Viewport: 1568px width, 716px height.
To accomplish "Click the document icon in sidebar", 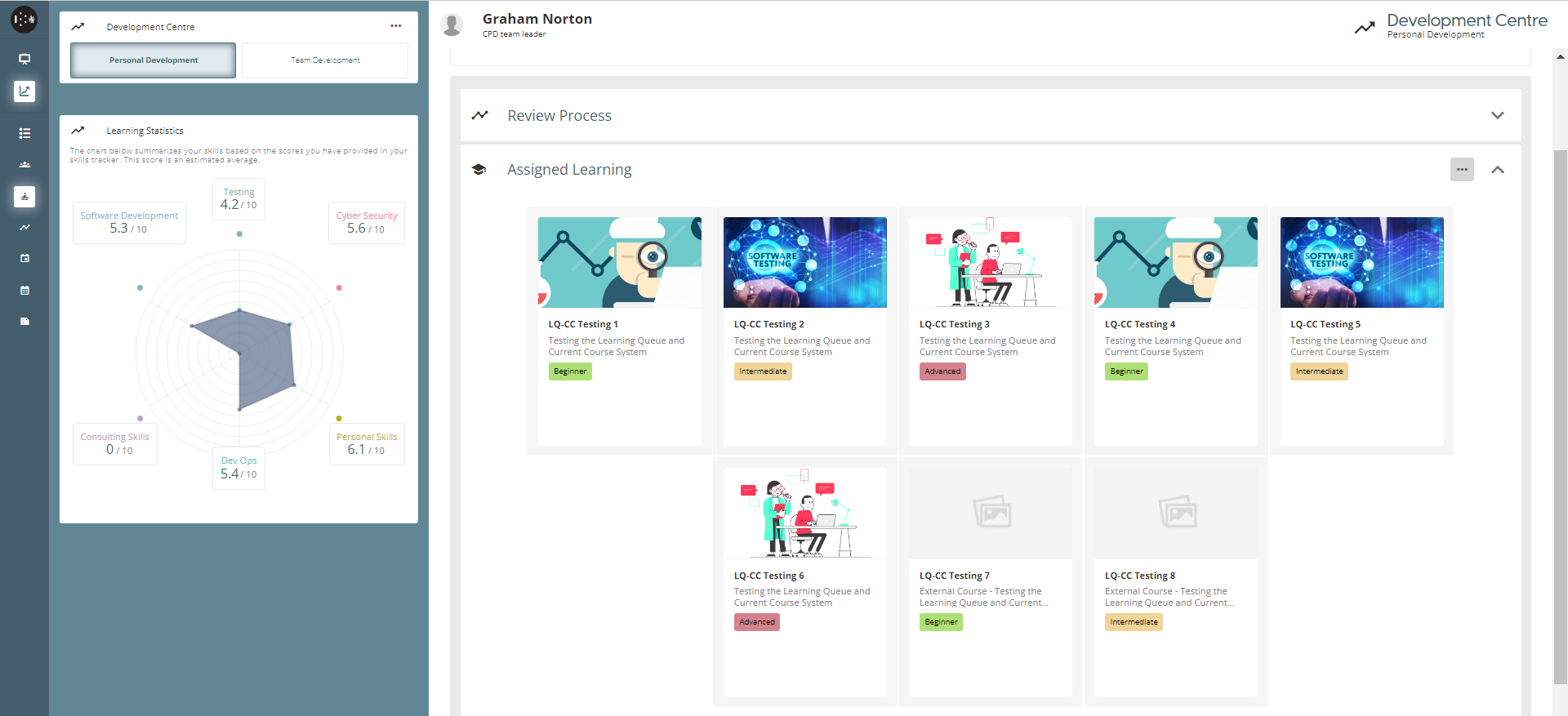I will click(24, 322).
